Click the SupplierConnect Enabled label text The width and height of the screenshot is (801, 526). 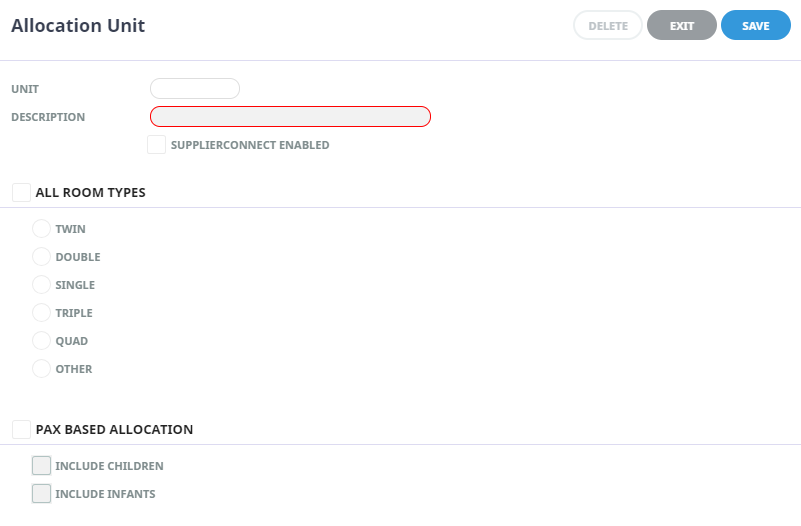point(250,145)
